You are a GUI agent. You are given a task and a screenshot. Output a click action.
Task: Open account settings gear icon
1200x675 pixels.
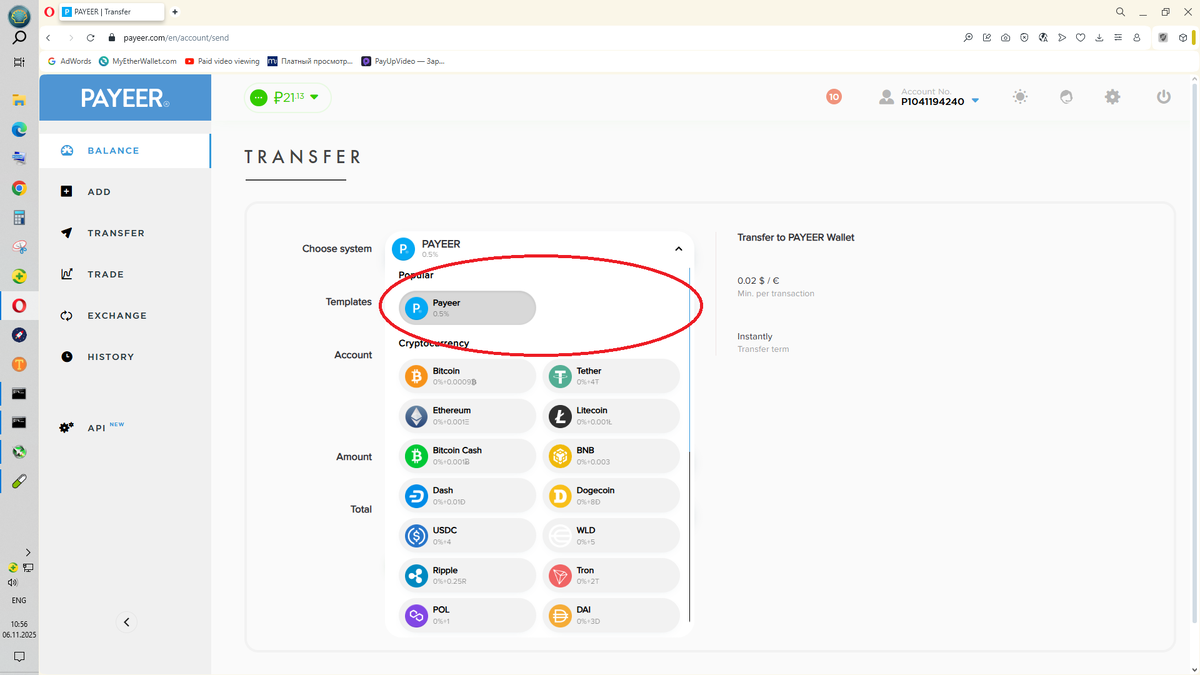pyautogui.click(x=1112, y=97)
